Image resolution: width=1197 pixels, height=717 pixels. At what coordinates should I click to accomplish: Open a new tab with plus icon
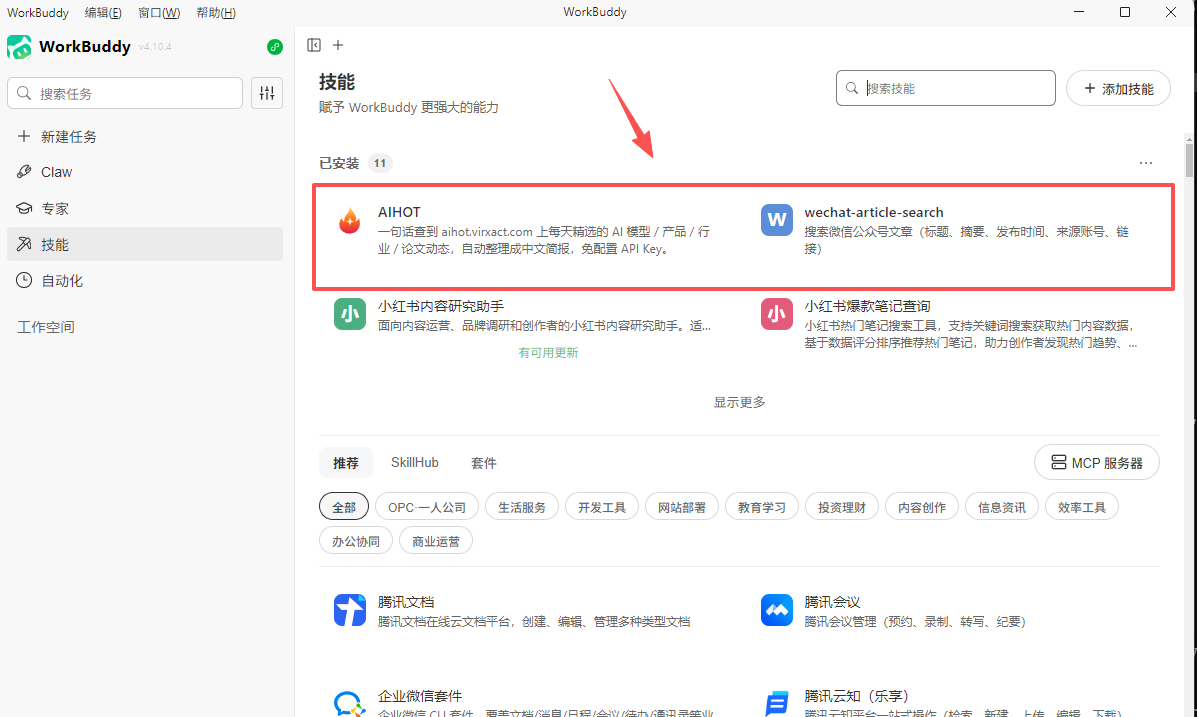click(x=338, y=45)
